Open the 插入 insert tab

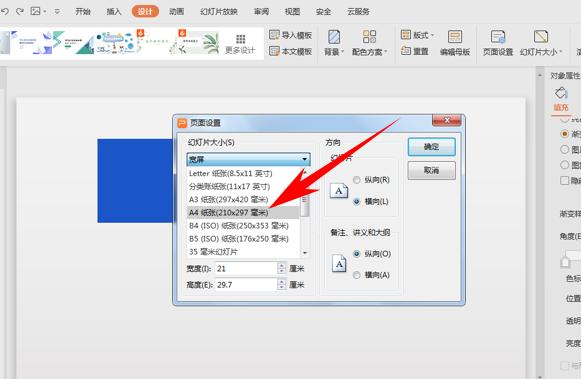(114, 12)
